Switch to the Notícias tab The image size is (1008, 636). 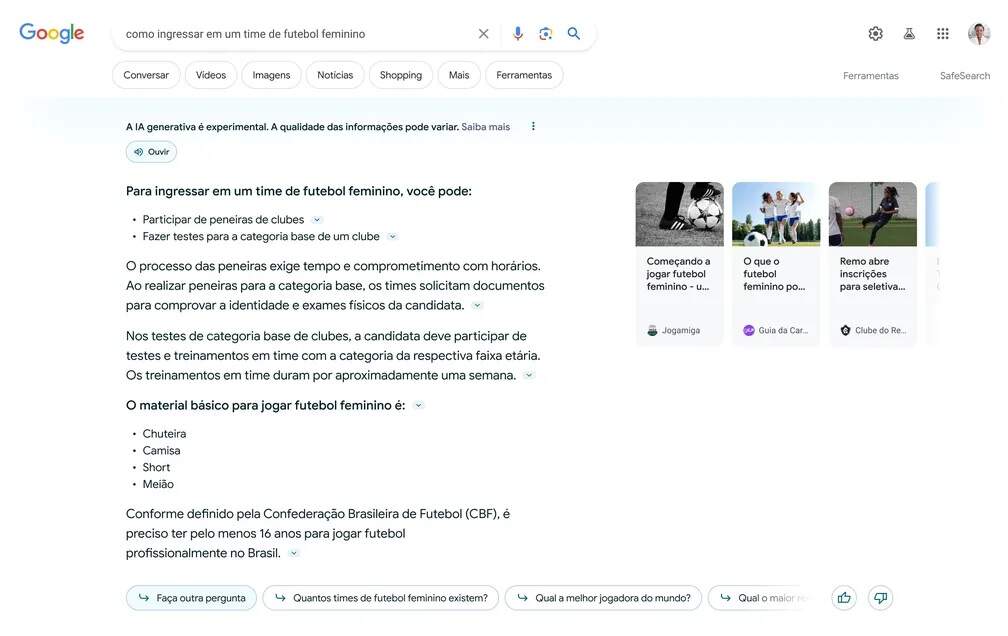tap(335, 75)
